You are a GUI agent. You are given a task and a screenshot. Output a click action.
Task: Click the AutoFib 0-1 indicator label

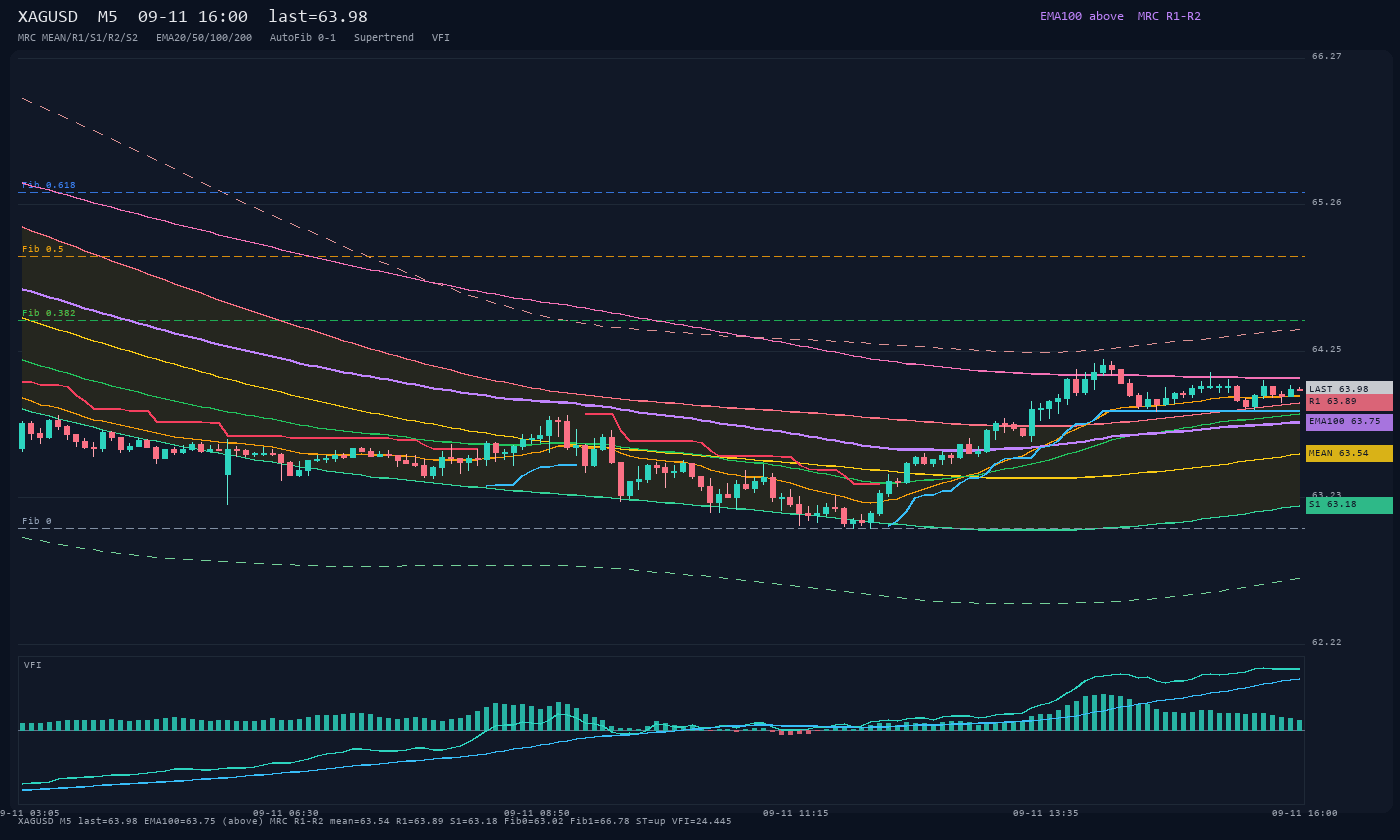(303, 38)
